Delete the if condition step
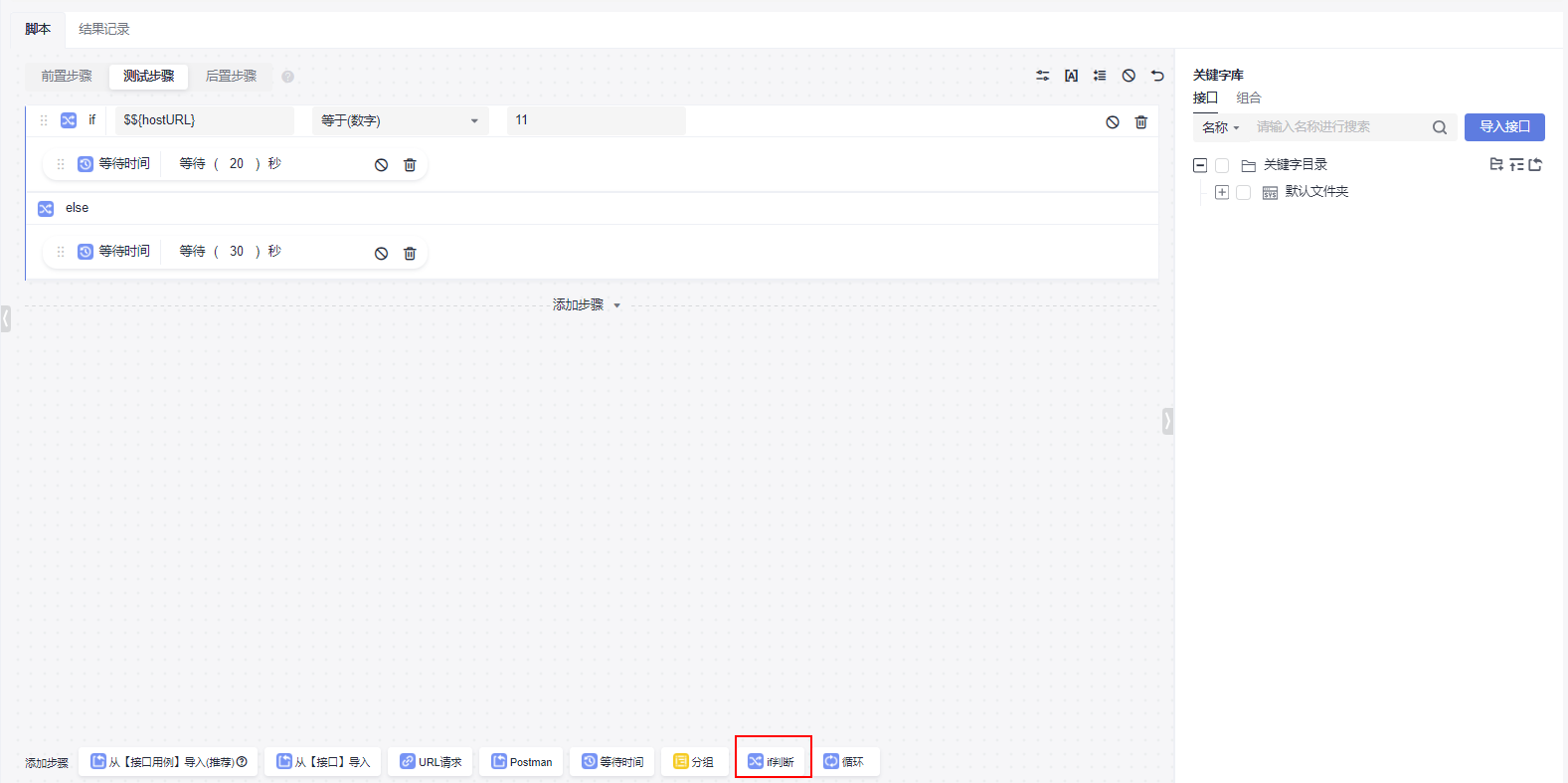The width and height of the screenshot is (1568, 783). pos(1141,122)
